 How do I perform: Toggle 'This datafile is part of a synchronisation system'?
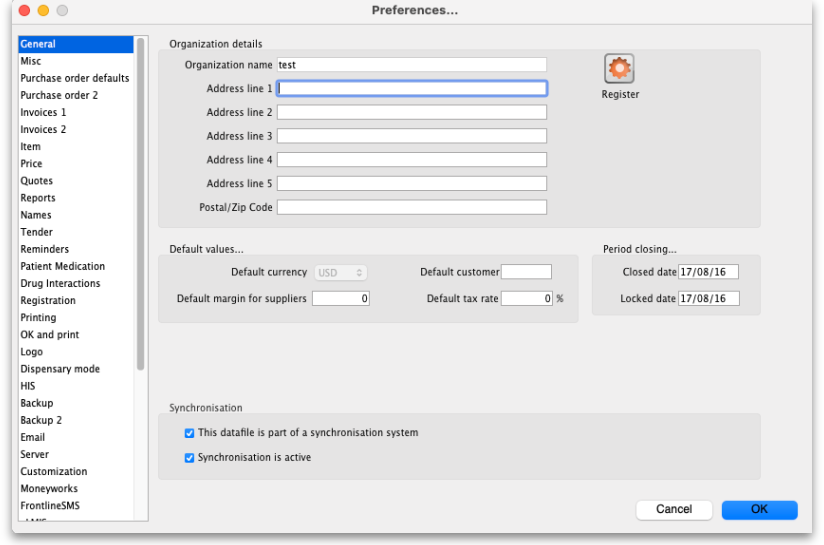click(190, 434)
